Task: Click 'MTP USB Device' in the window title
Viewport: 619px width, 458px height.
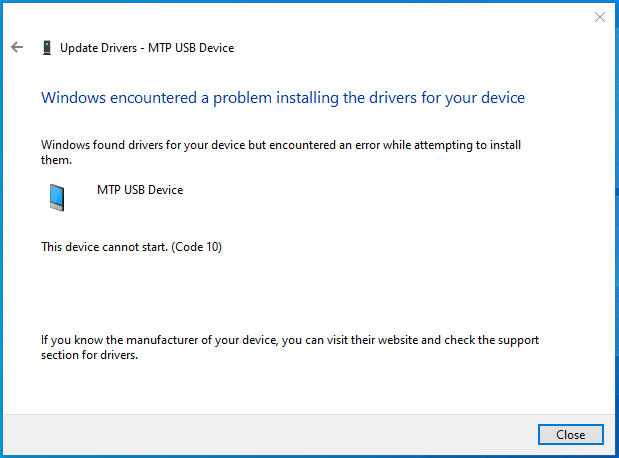Action: 191,48
